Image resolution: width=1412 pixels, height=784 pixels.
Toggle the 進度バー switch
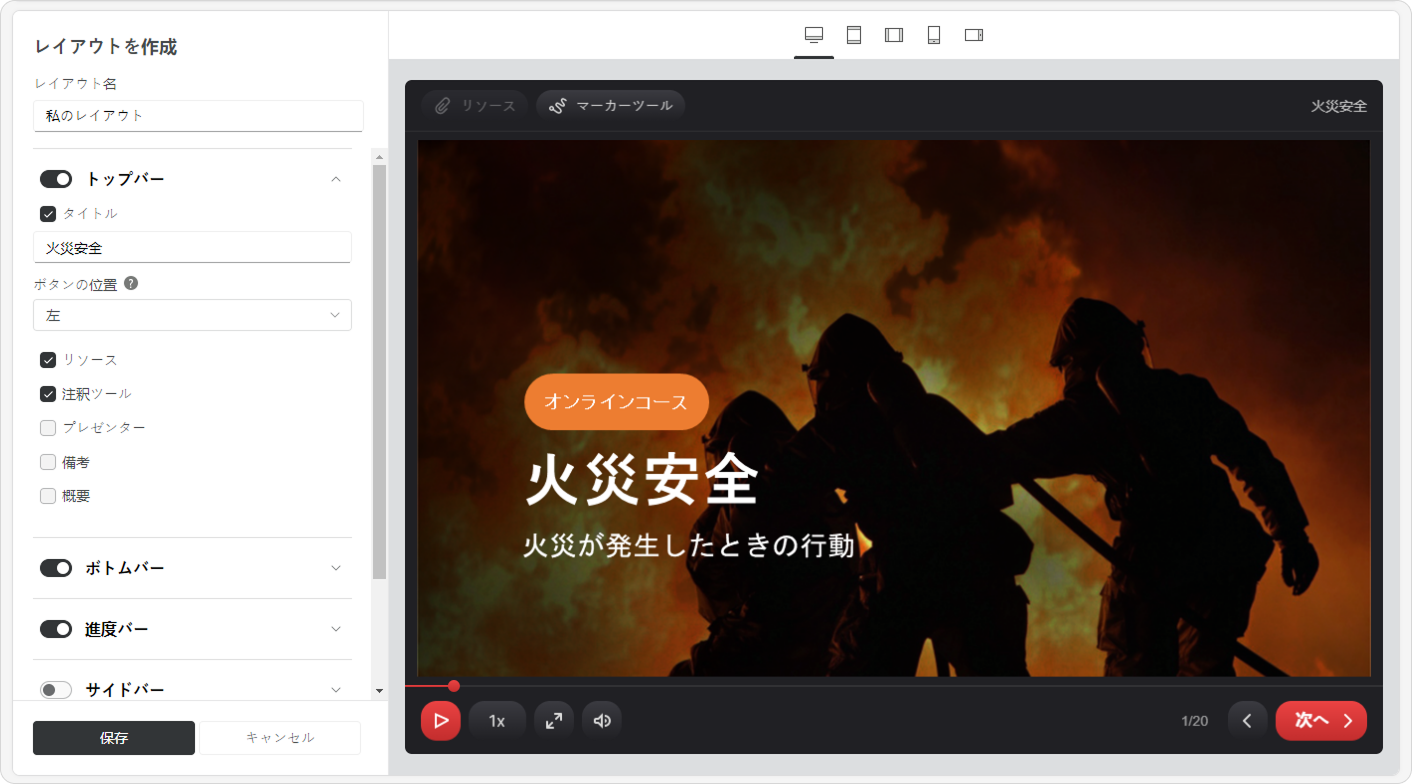click(x=56, y=629)
